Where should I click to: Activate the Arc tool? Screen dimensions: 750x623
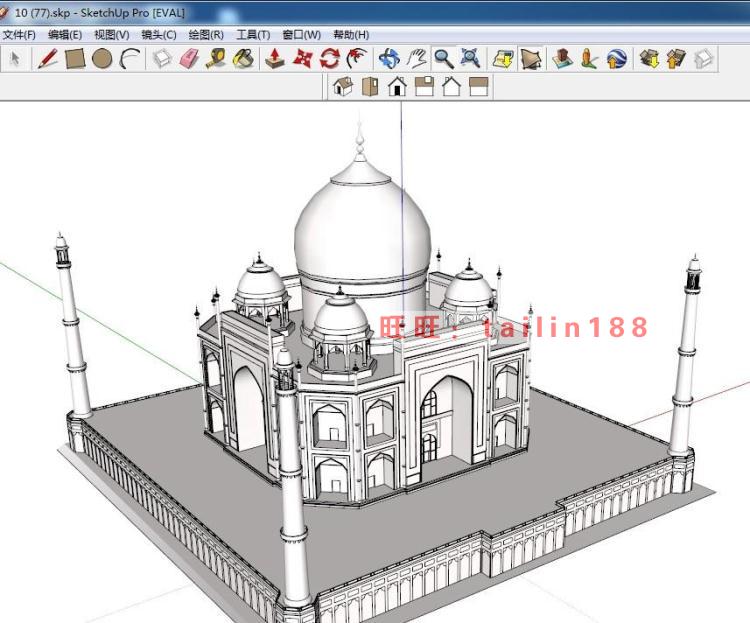(130, 59)
